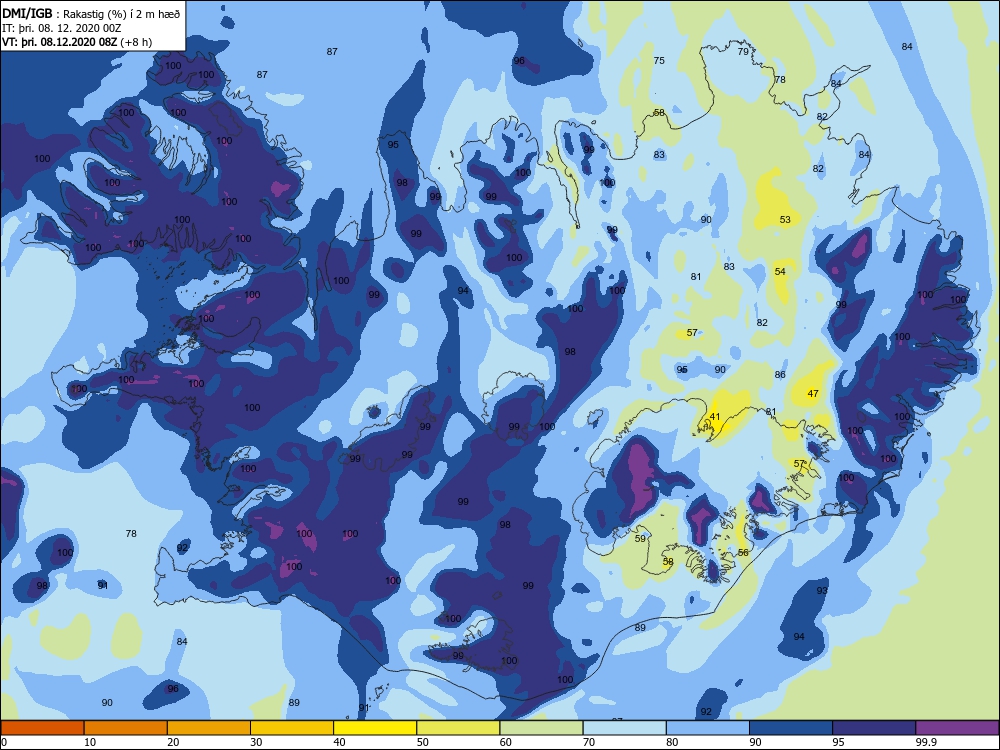Click the light green 60–70 legend swatch
Viewport: 1000px width, 750px height.
coord(541,728)
